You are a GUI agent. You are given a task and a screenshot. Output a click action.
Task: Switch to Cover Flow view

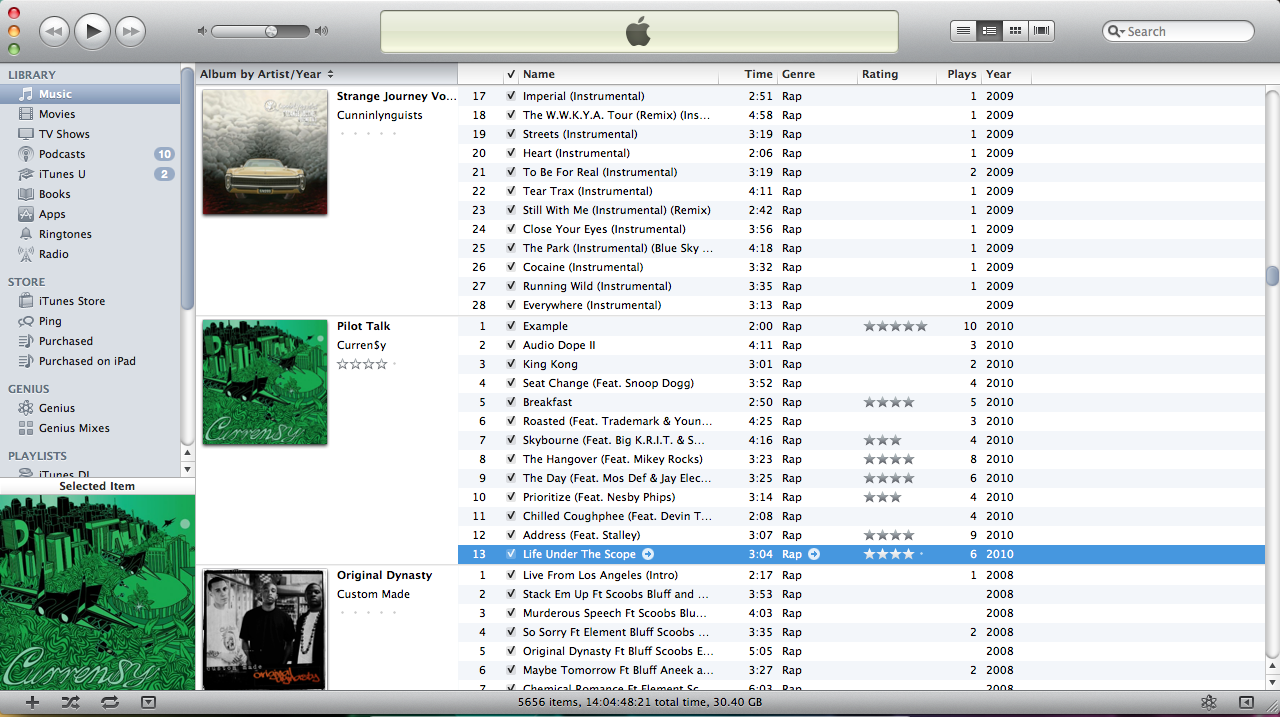point(1042,31)
